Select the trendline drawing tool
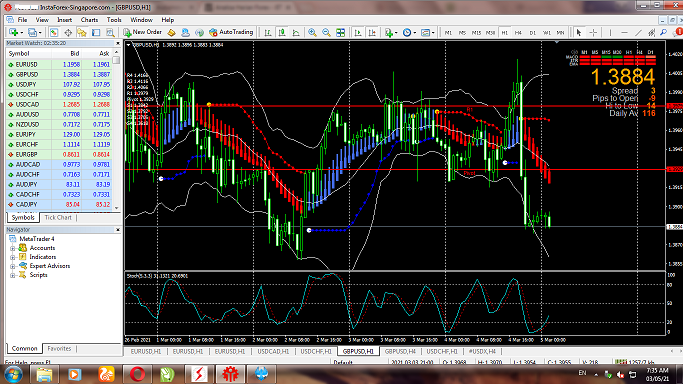 click(x=638, y=33)
